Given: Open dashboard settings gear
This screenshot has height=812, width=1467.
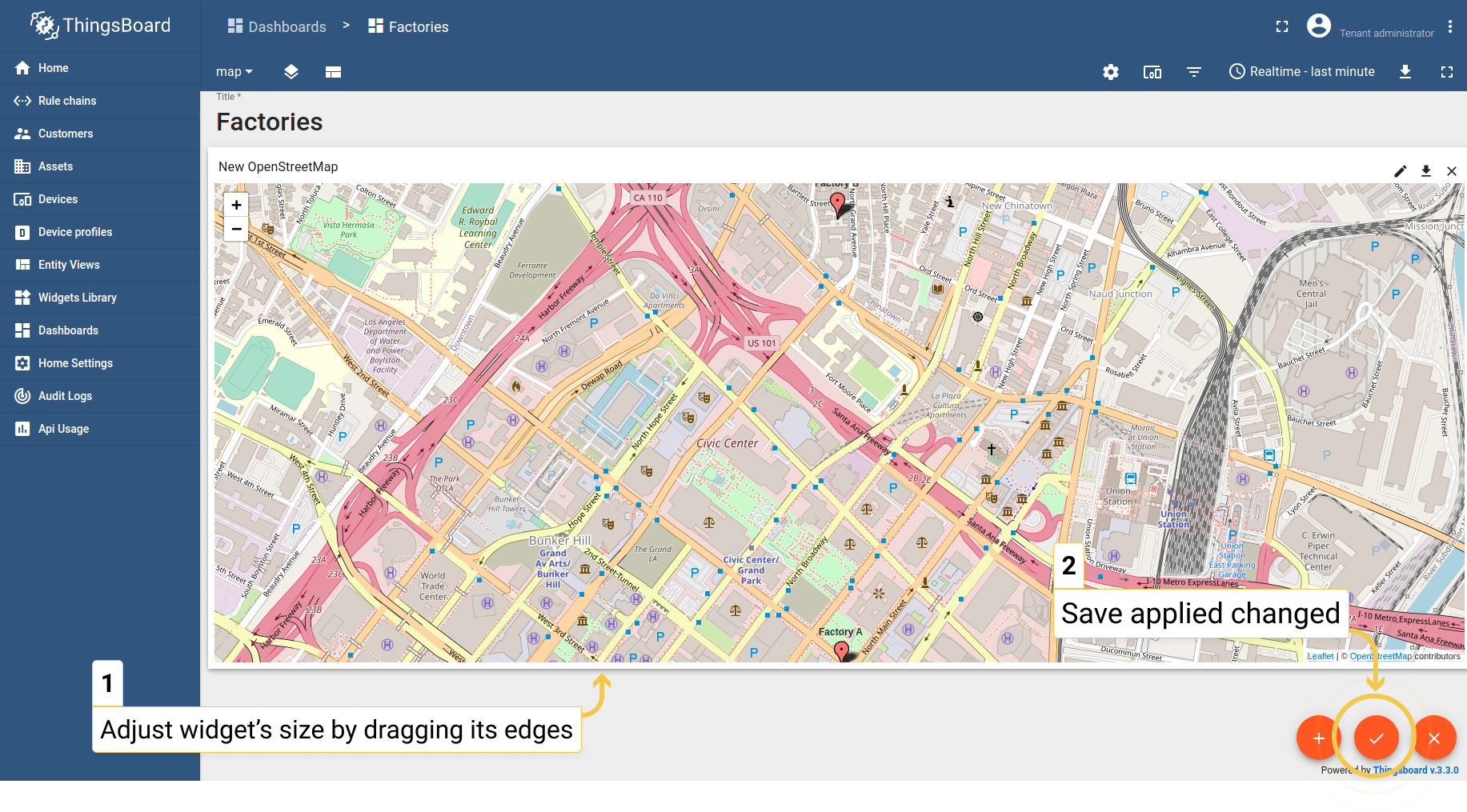Looking at the screenshot, I should pyautogui.click(x=1111, y=72).
